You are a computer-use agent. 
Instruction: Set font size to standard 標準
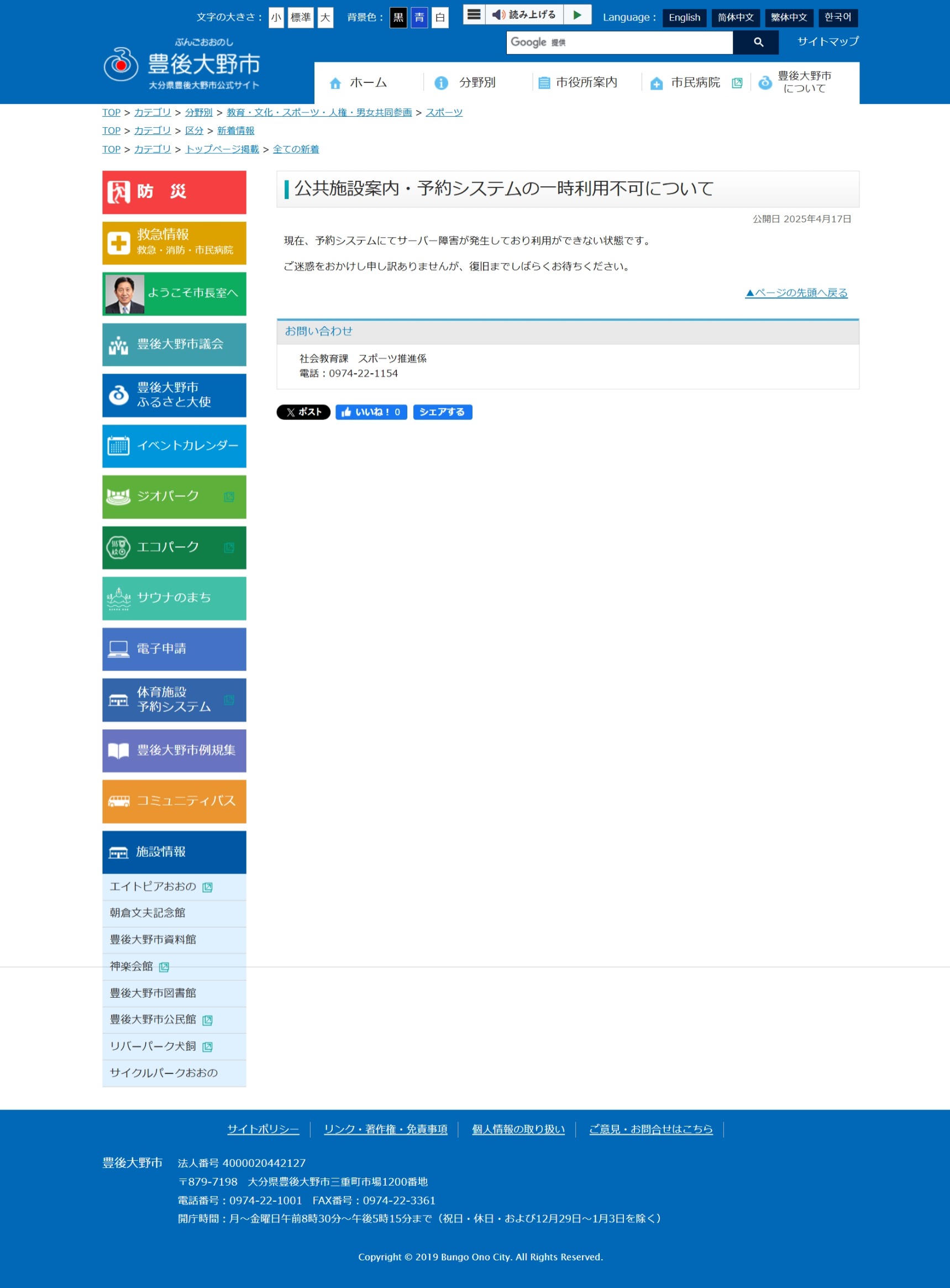[x=301, y=17]
